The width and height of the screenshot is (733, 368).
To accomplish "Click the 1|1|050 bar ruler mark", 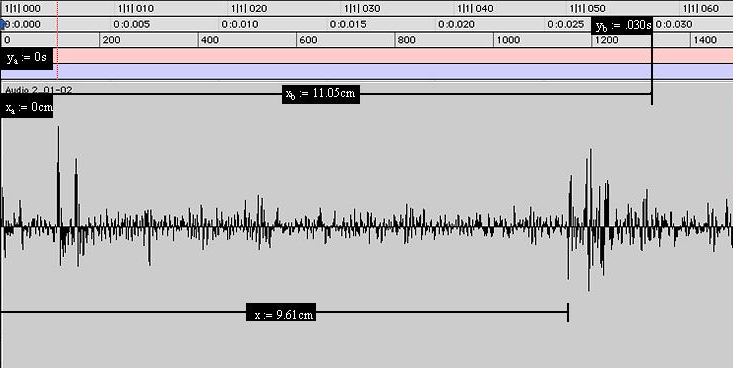I will point(589,8).
